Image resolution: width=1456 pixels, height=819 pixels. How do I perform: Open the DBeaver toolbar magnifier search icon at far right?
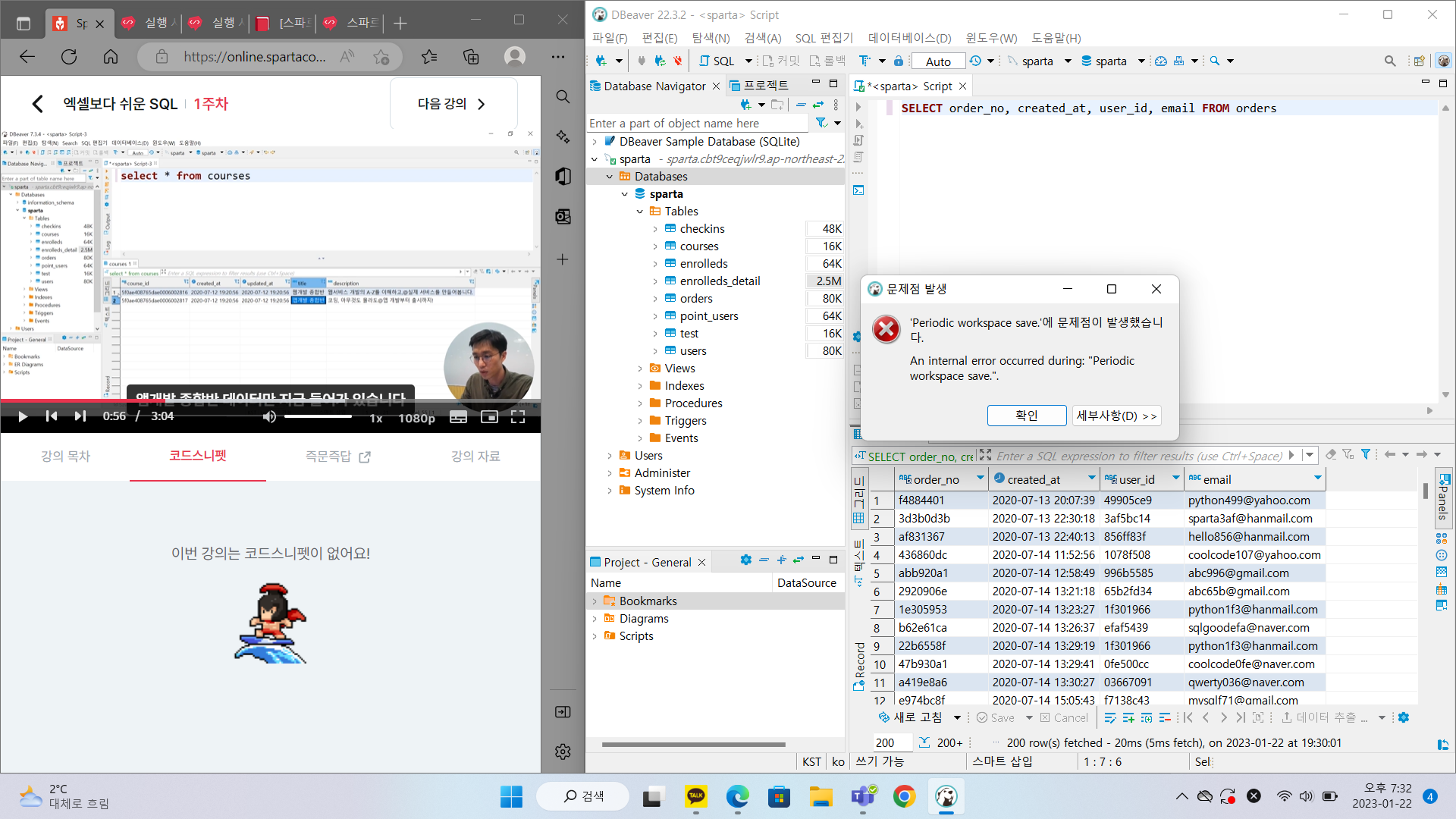coord(1389,61)
